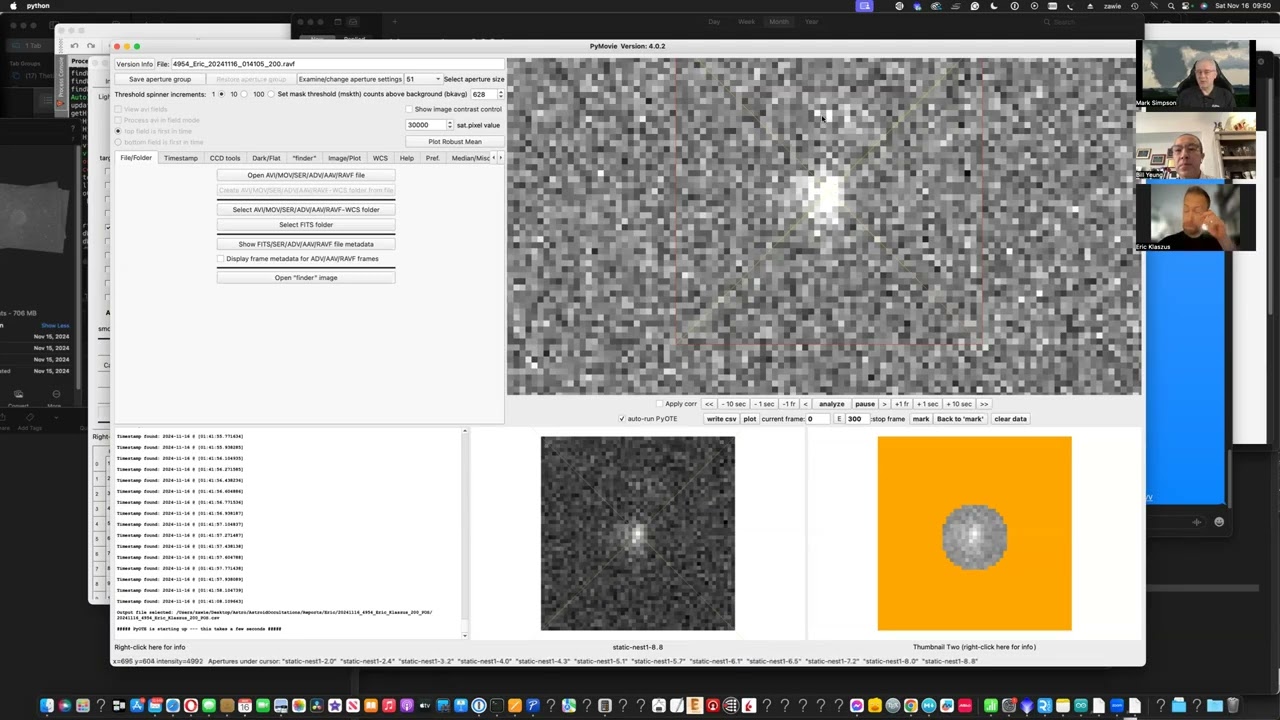
Task: Go back 1 second
Action: click(x=765, y=404)
